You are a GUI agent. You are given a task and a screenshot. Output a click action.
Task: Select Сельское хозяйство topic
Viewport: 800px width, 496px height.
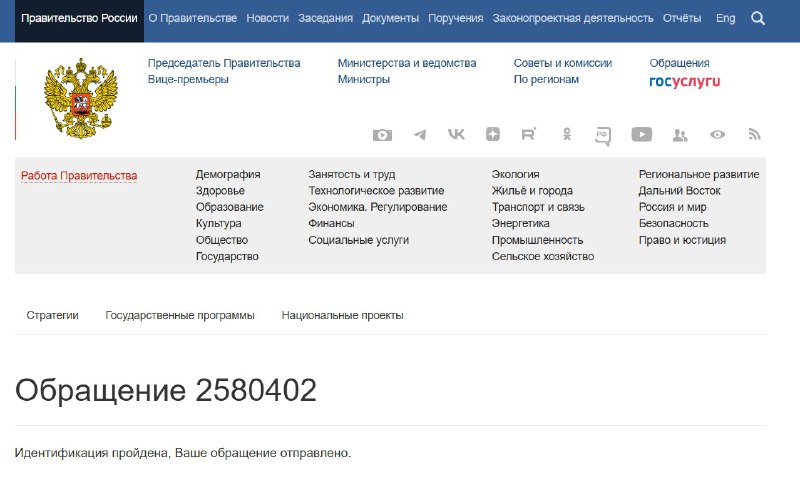(543, 256)
